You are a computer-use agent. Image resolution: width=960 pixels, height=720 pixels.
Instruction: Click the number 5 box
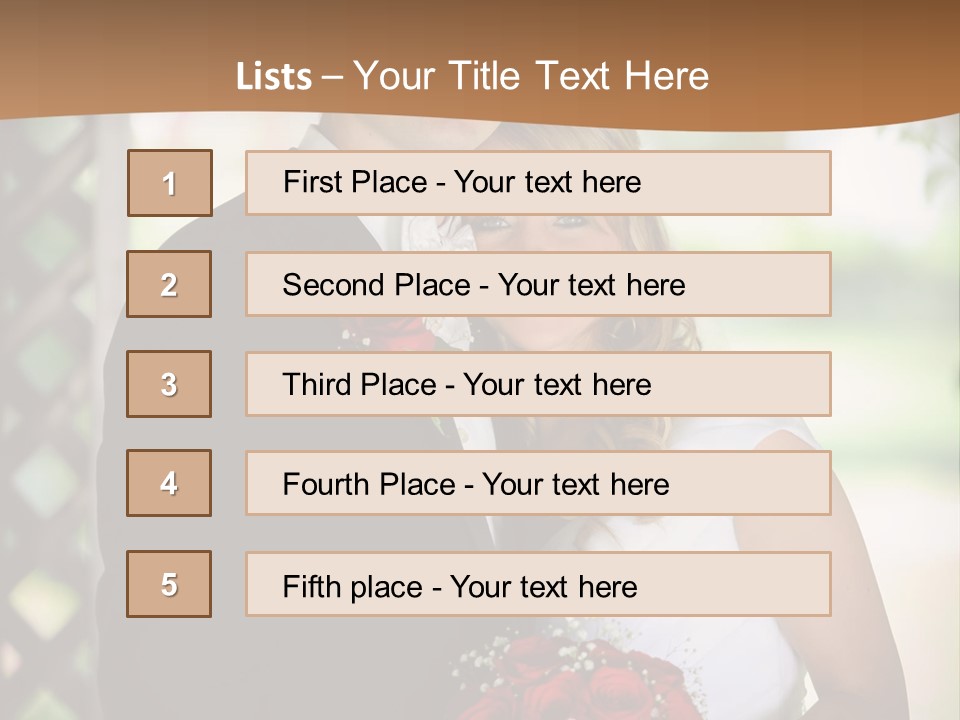pyautogui.click(x=169, y=584)
